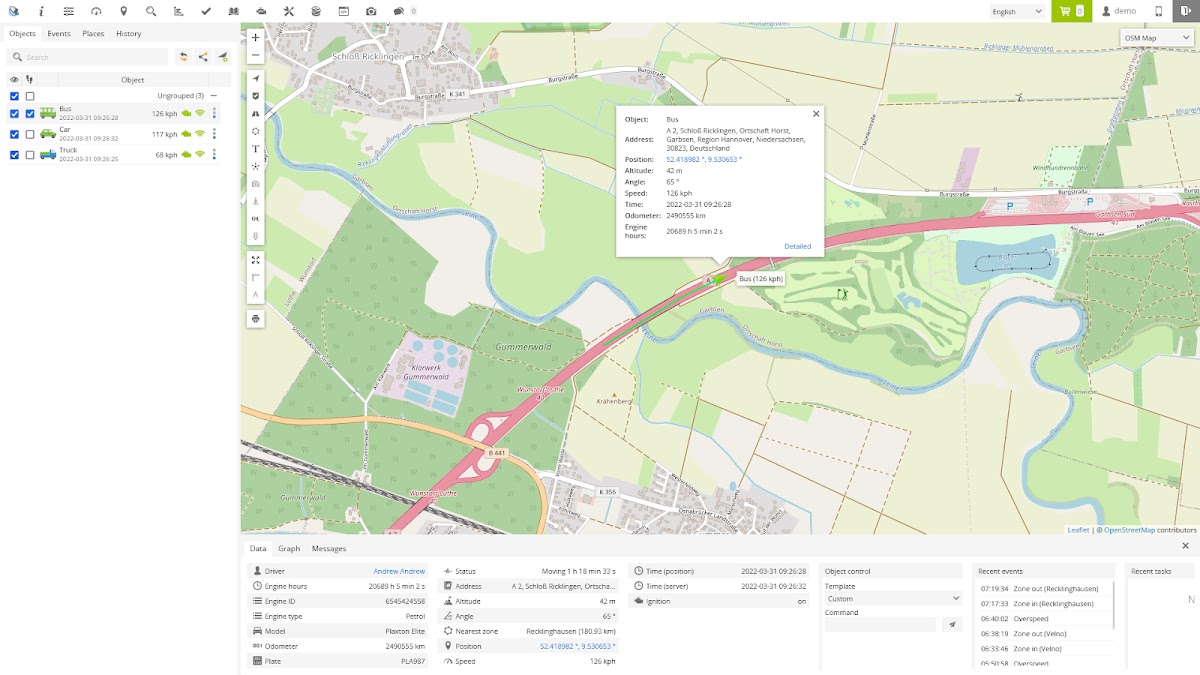
Task: Enable follow checkbox for Truck
Action: click(30, 155)
